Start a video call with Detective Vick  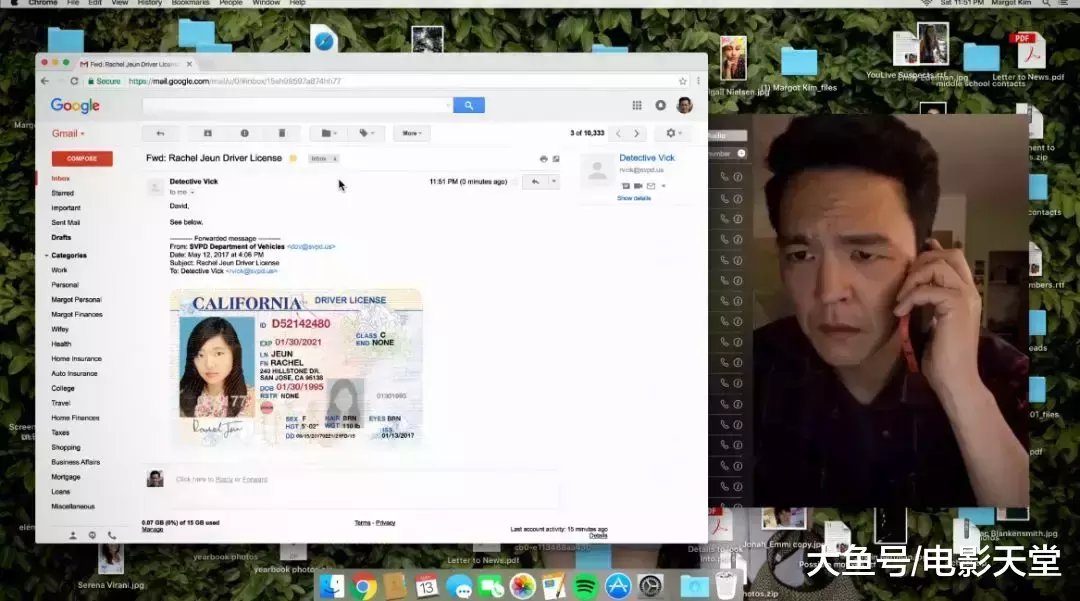[x=638, y=186]
